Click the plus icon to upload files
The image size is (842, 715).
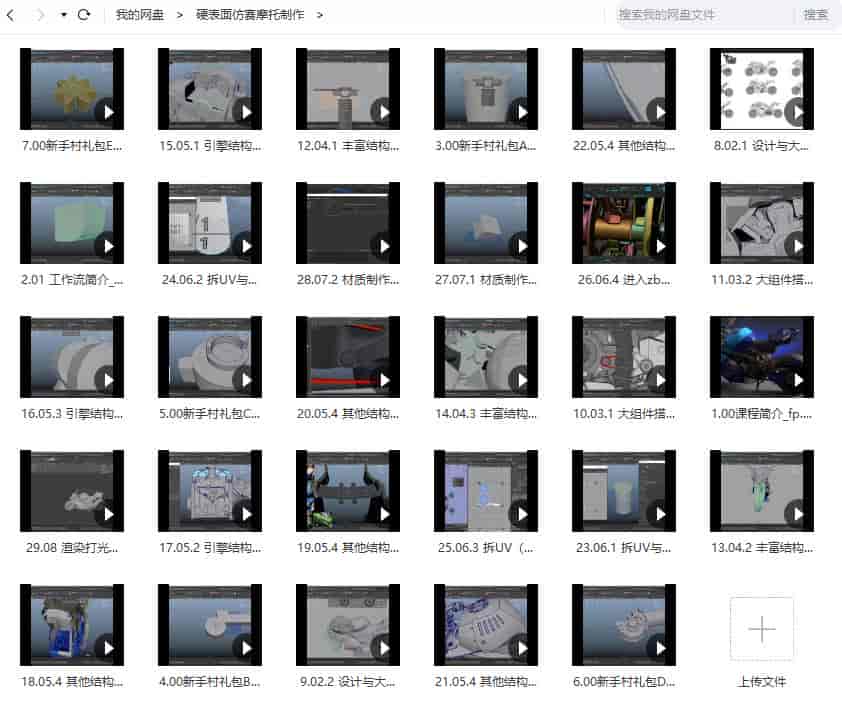(761, 629)
